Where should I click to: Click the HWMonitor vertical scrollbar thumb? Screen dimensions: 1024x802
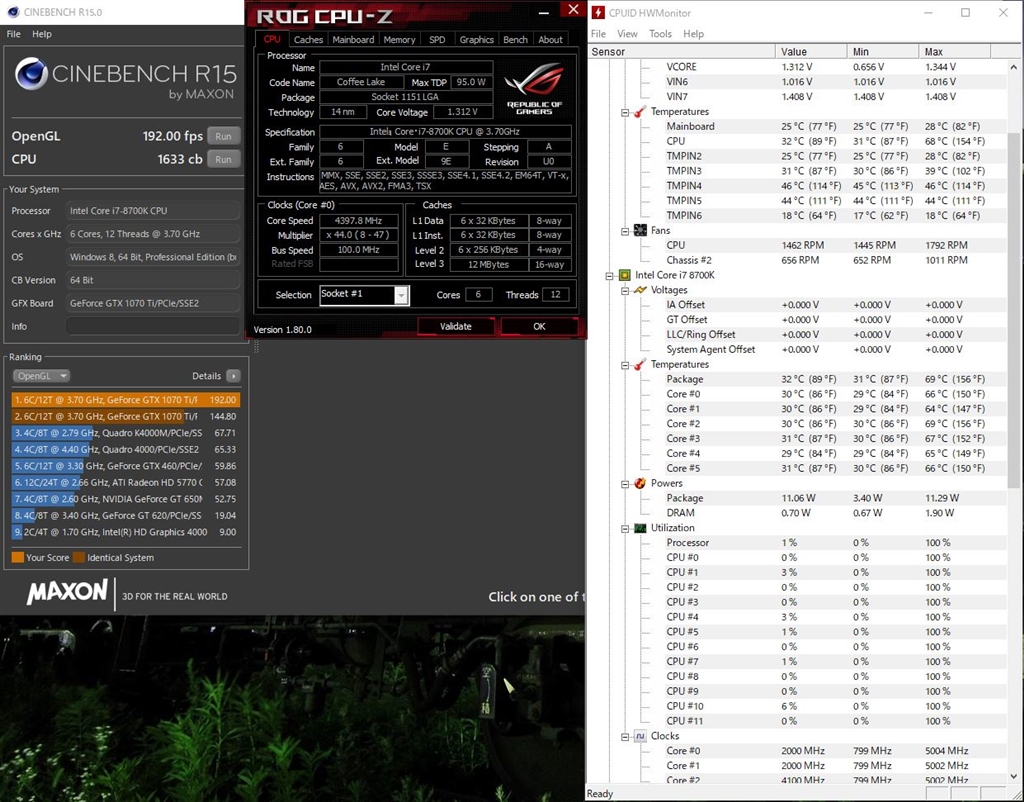(x=1014, y=310)
